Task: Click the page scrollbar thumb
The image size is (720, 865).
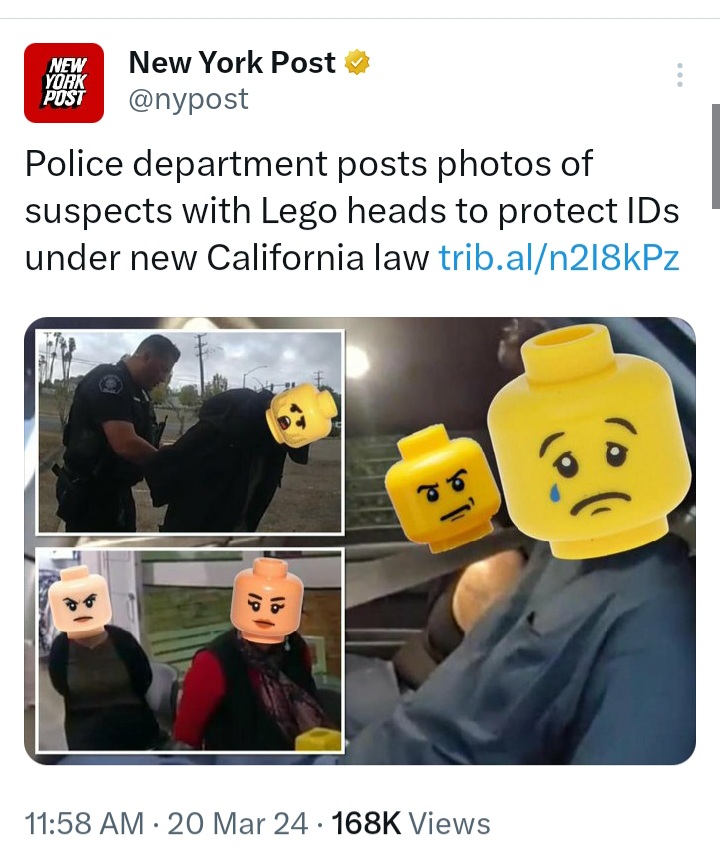Action: click(x=716, y=157)
